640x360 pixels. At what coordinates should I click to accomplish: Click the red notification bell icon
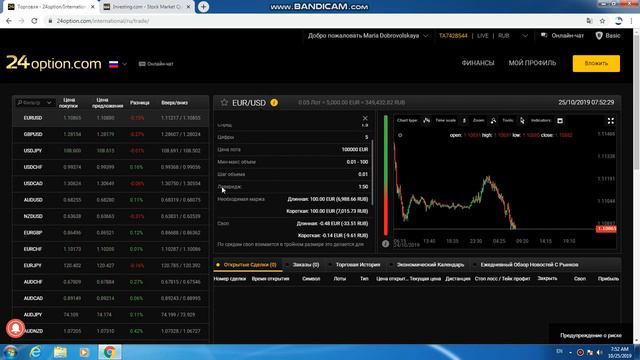[15, 329]
